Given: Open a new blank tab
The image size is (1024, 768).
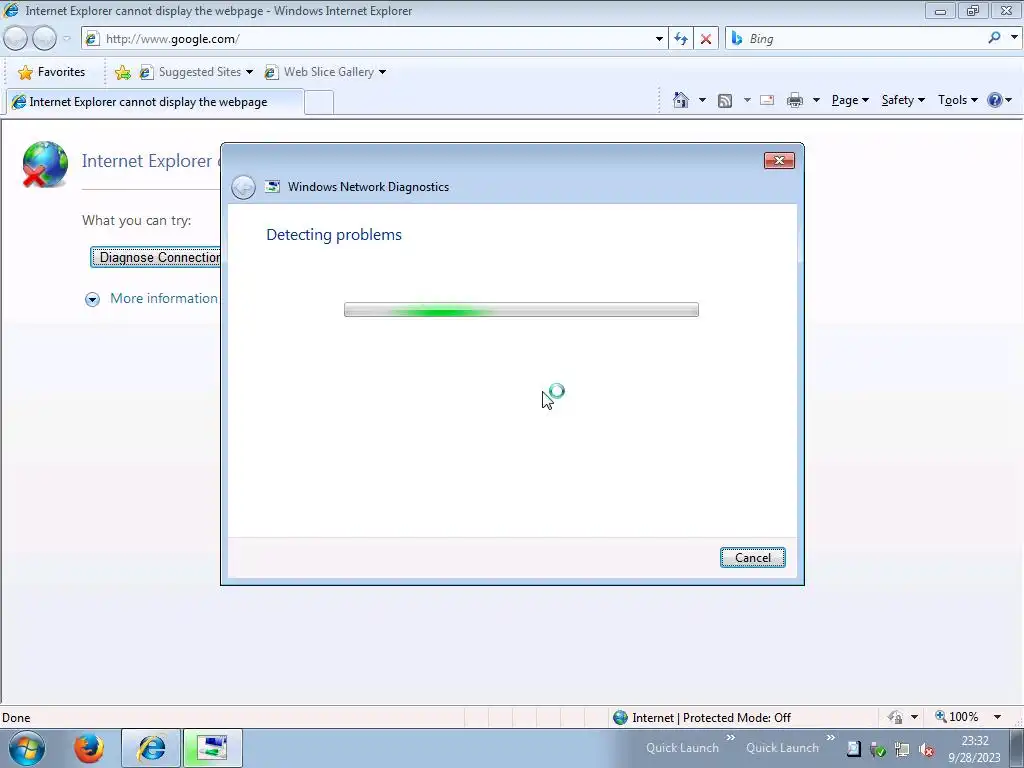Looking at the screenshot, I should 319,103.
